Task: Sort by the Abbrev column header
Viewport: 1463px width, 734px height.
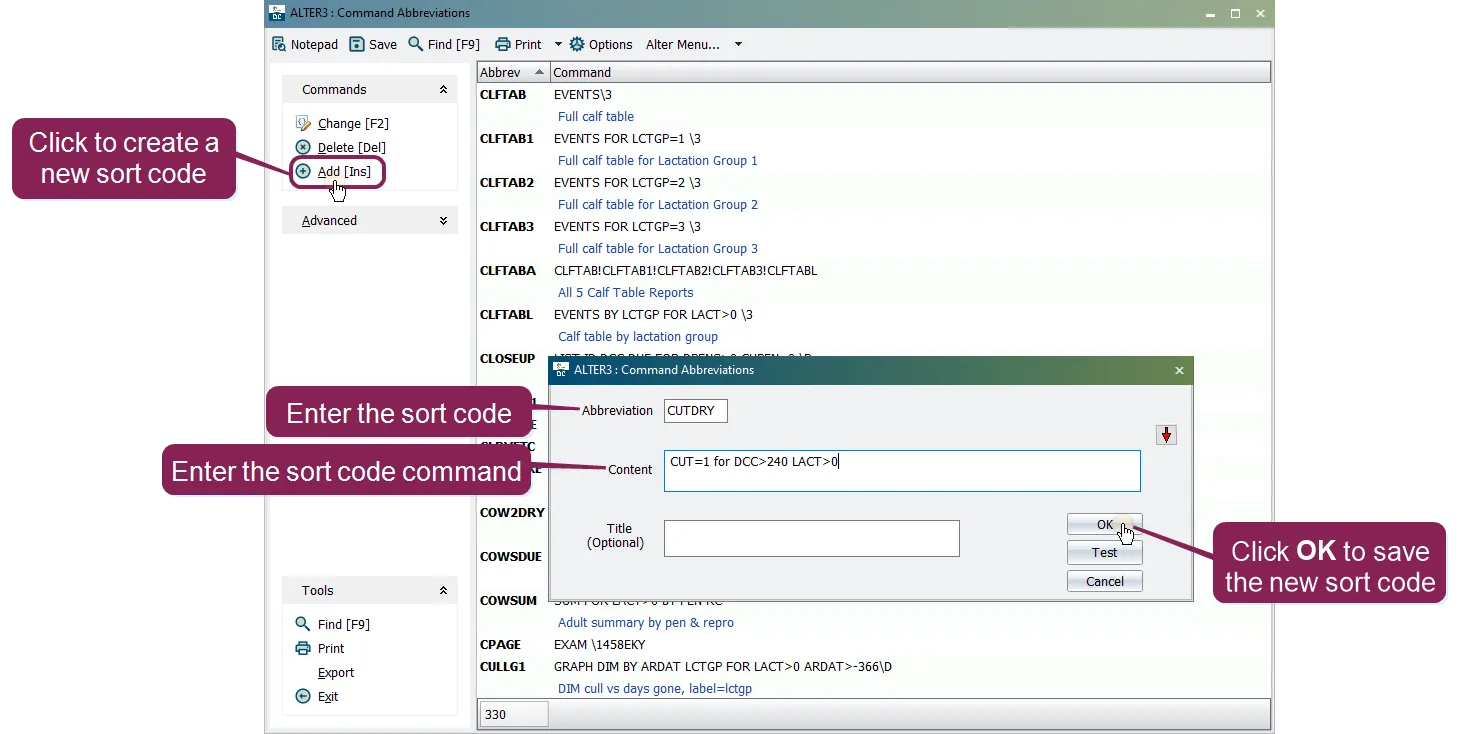Action: [513, 72]
